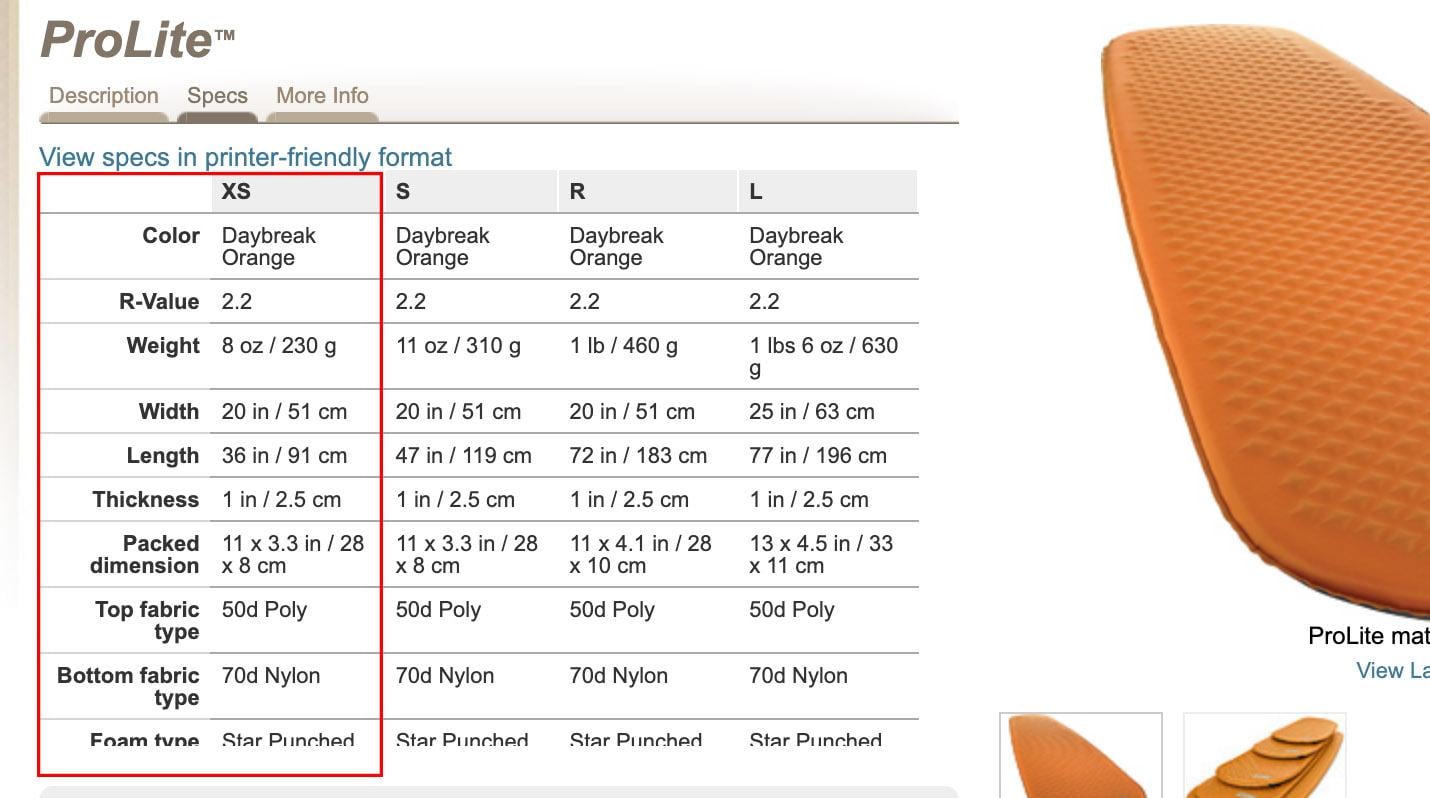This screenshot has height=798, width=1430.
Task: Click the Top fabric type row label
Action: click(147, 621)
